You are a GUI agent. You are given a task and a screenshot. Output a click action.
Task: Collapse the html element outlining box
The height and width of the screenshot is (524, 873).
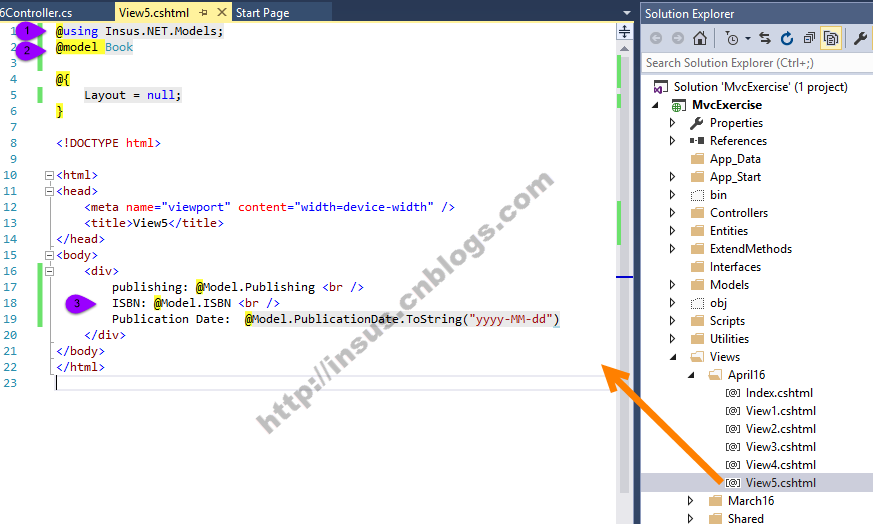(49, 175)
